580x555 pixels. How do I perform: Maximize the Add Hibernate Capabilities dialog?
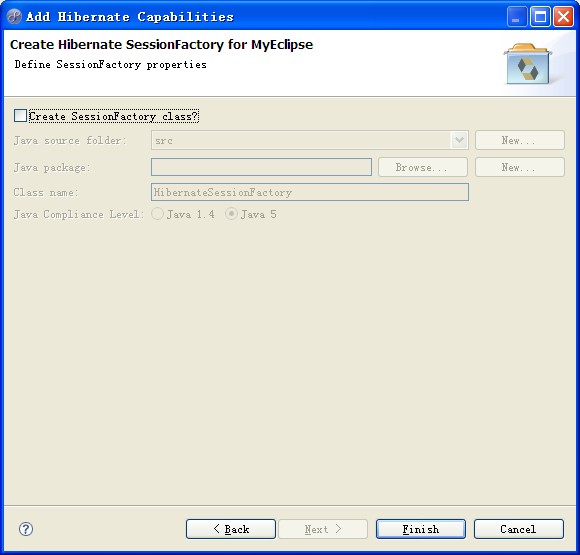tap(540, 17)
